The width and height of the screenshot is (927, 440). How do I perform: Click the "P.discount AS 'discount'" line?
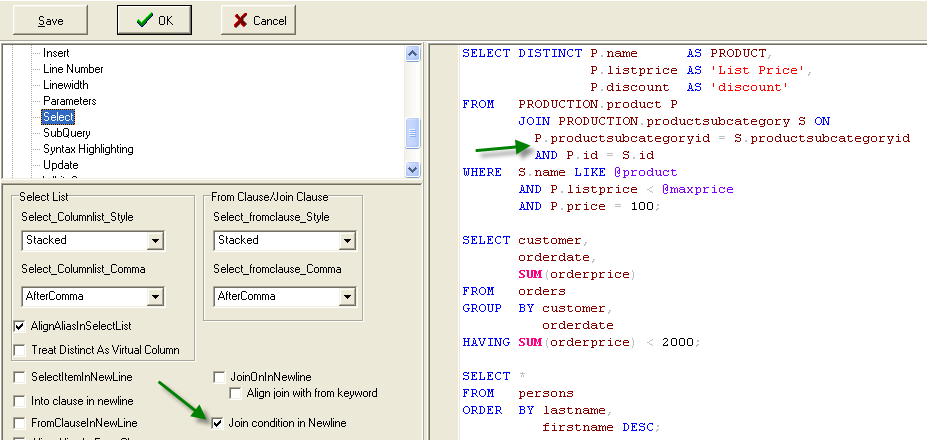tap(690, 88)
